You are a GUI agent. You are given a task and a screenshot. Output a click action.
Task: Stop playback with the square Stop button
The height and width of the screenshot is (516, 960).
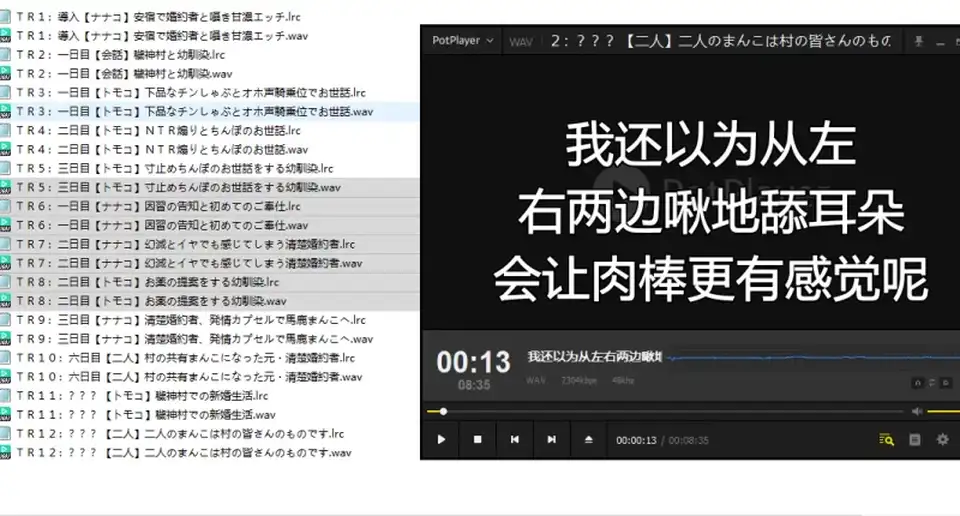pyautogui.click(x=478, y=439)
